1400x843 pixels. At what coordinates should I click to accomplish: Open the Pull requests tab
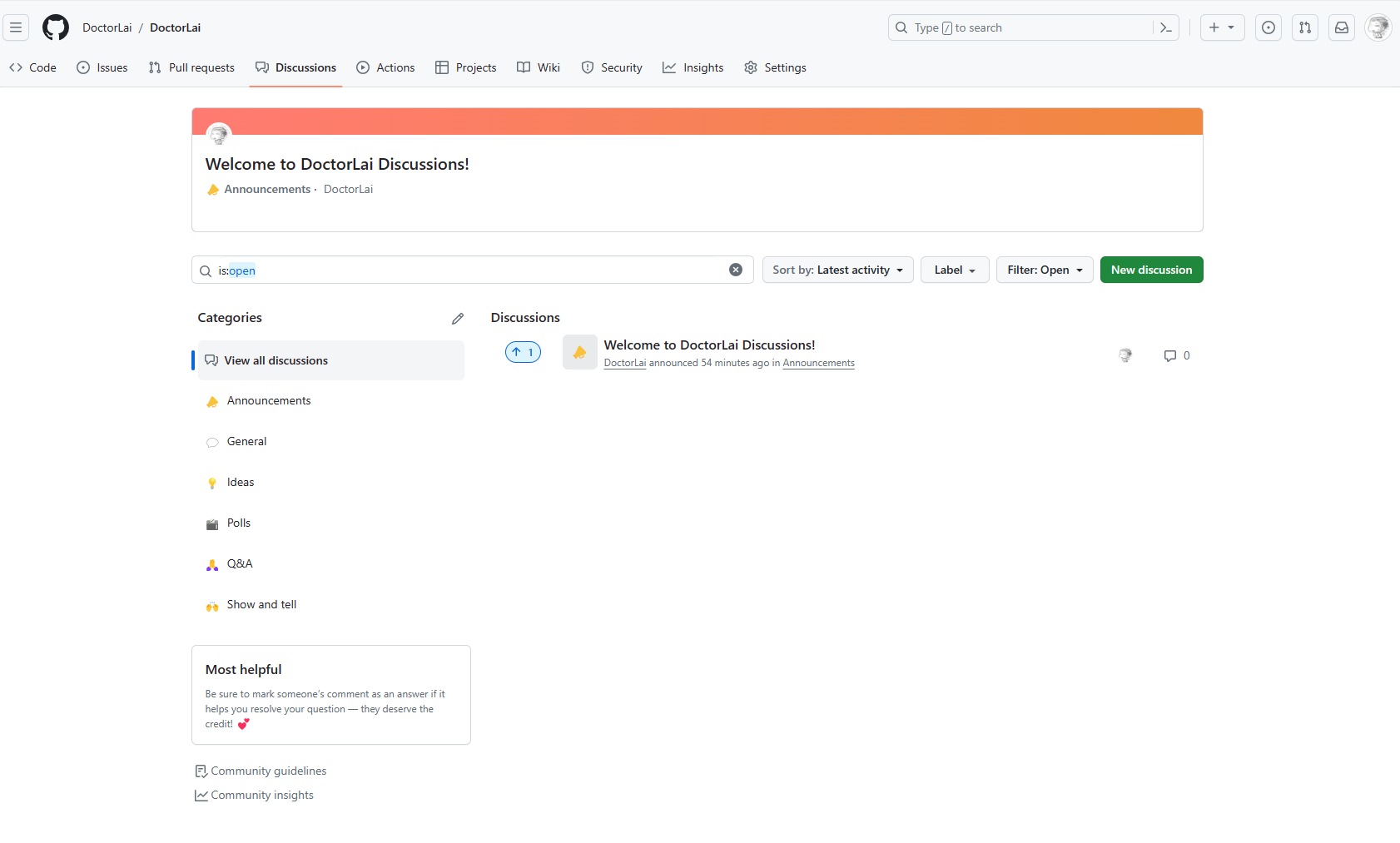tap(191, 67)
